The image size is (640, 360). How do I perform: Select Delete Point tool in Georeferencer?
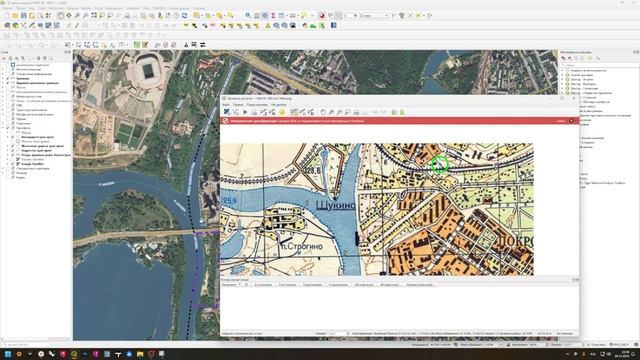303,112
